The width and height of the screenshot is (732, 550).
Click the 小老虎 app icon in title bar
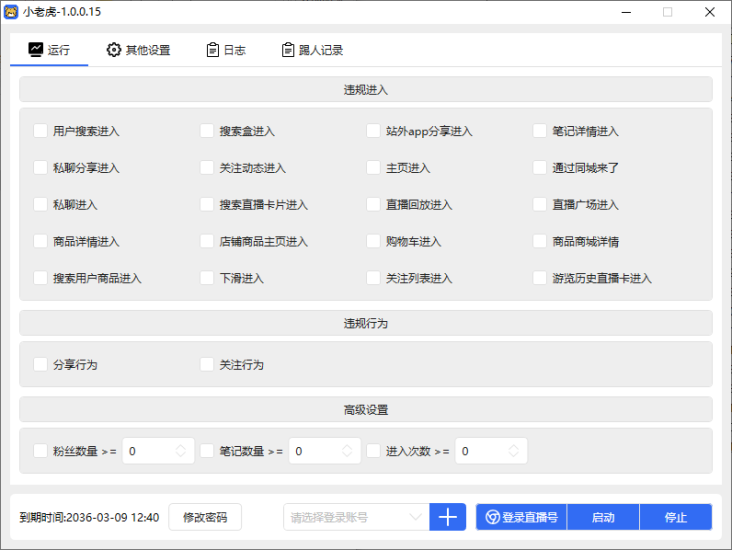click(11, 12)
